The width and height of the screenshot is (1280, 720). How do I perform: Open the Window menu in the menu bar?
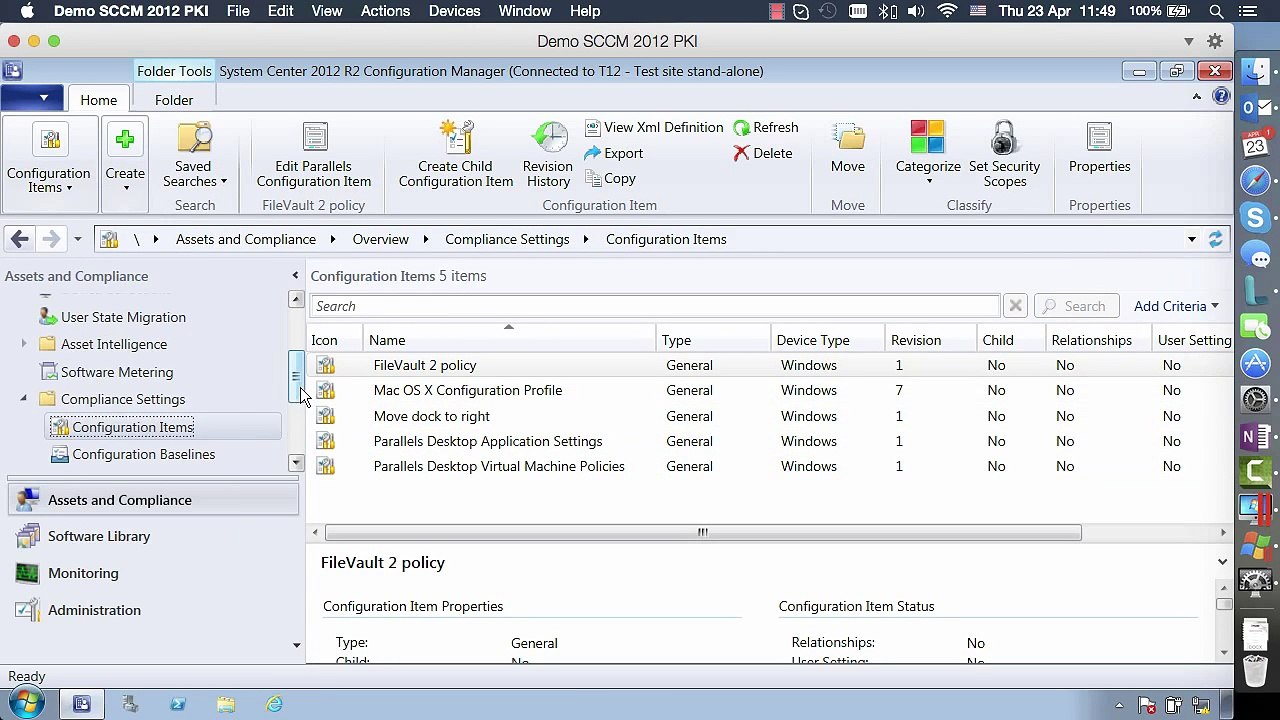tap(525, 11)
